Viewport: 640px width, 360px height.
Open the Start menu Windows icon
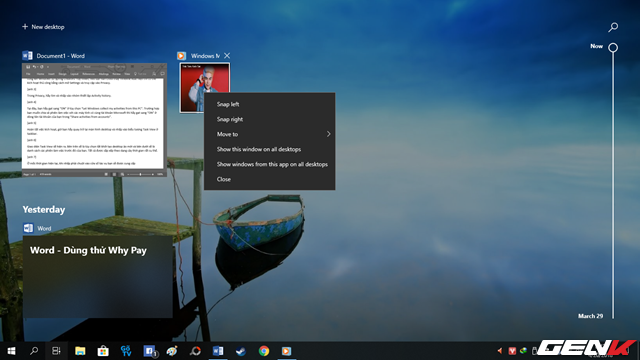tap(11, 351)
